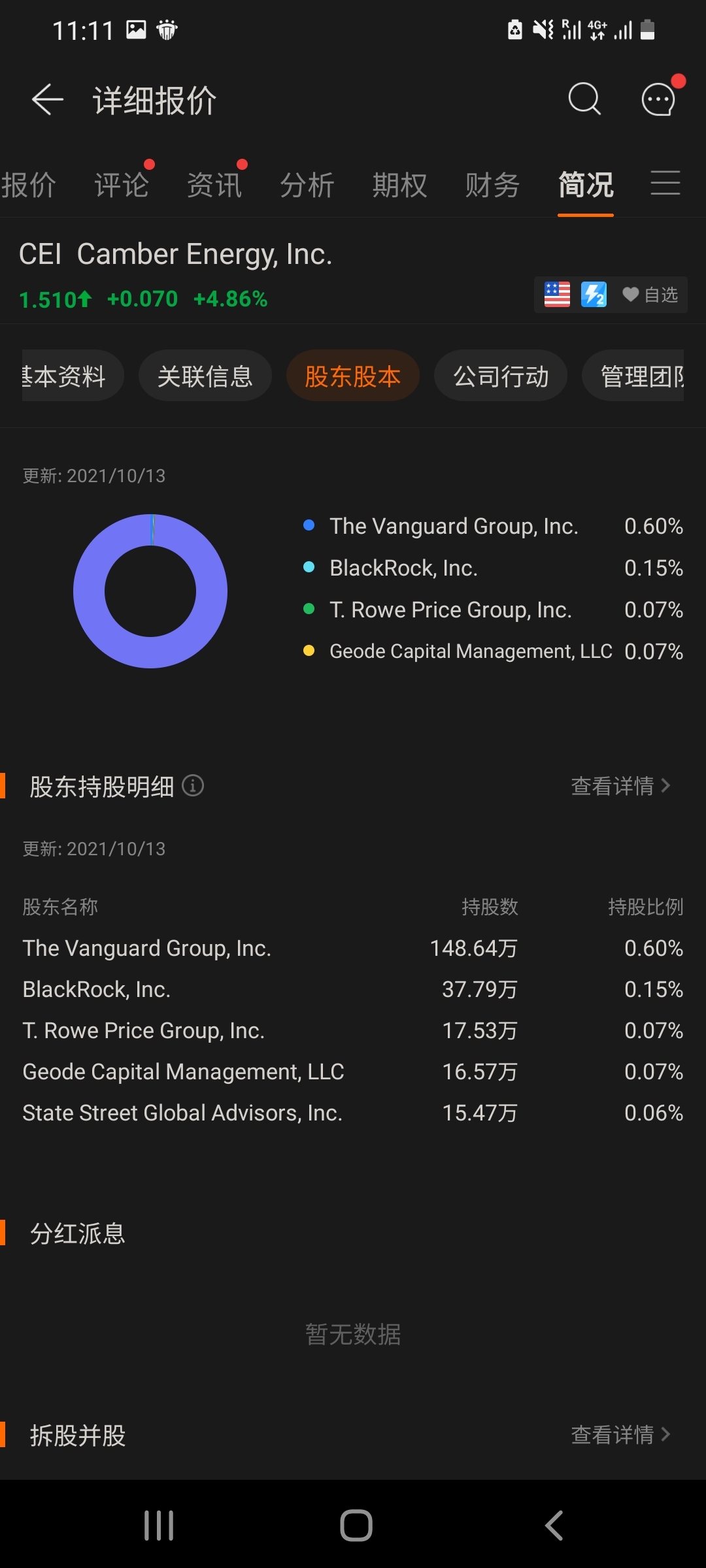Open the search magnifier icon

584,99
